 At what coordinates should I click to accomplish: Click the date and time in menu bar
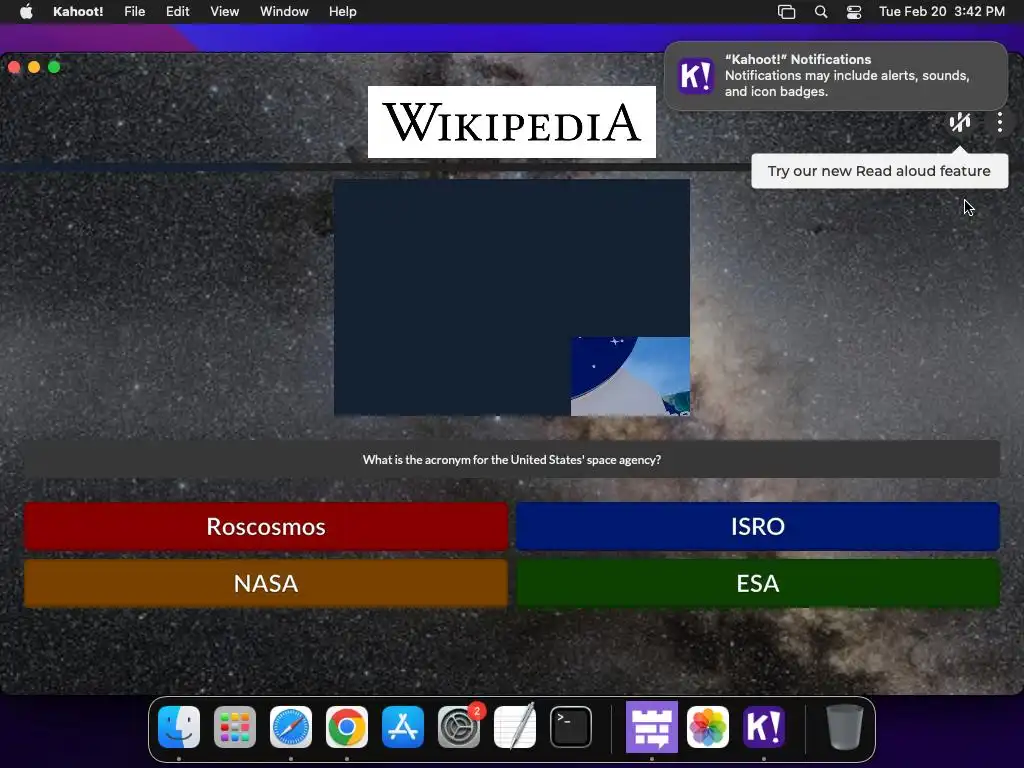[x=942, y=11]
